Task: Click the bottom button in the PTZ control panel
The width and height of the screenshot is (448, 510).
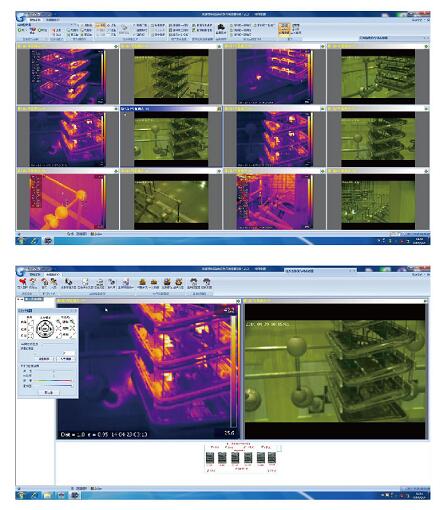Action: tap(49, 392)
